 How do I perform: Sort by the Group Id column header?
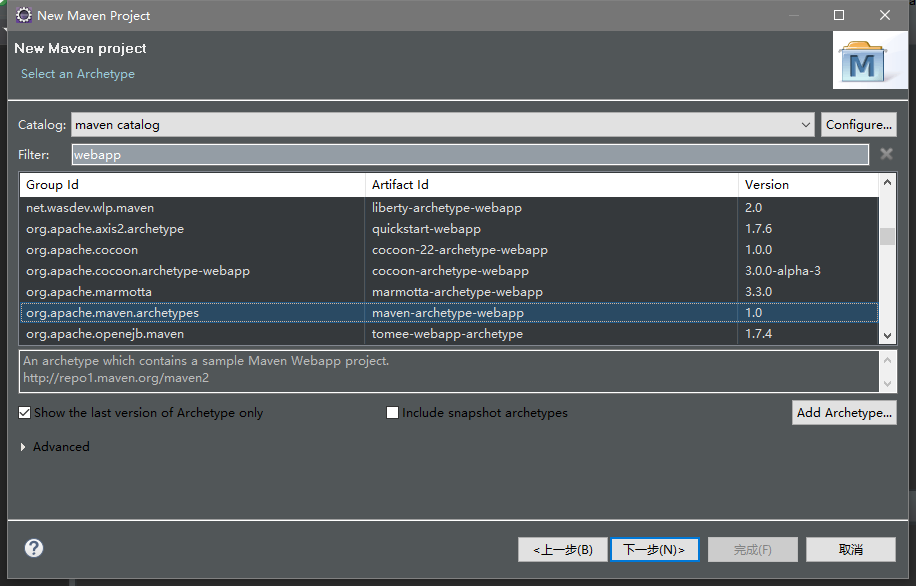(192, 185)
